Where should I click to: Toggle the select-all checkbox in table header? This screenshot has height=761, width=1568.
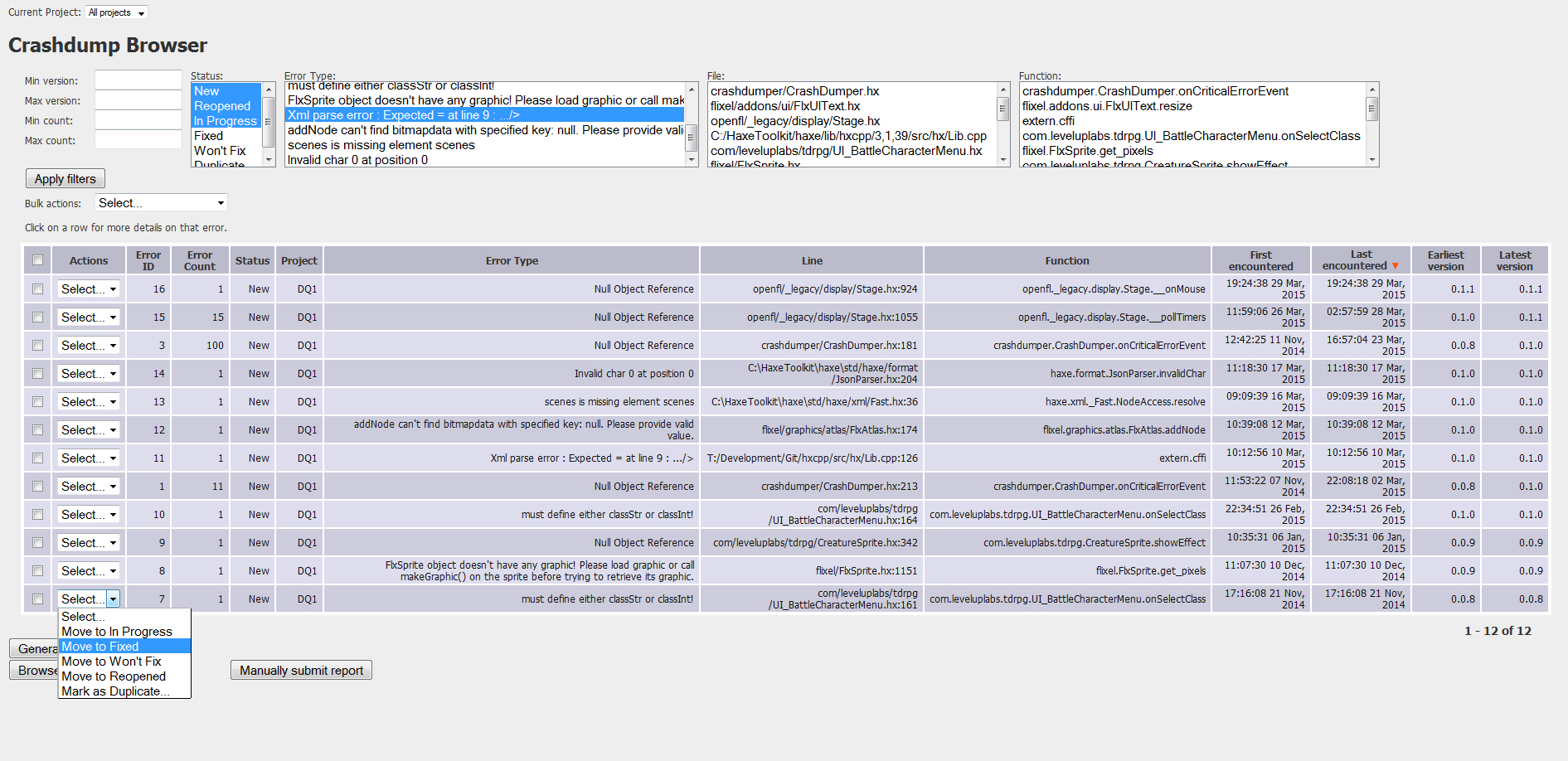(37, 260)
